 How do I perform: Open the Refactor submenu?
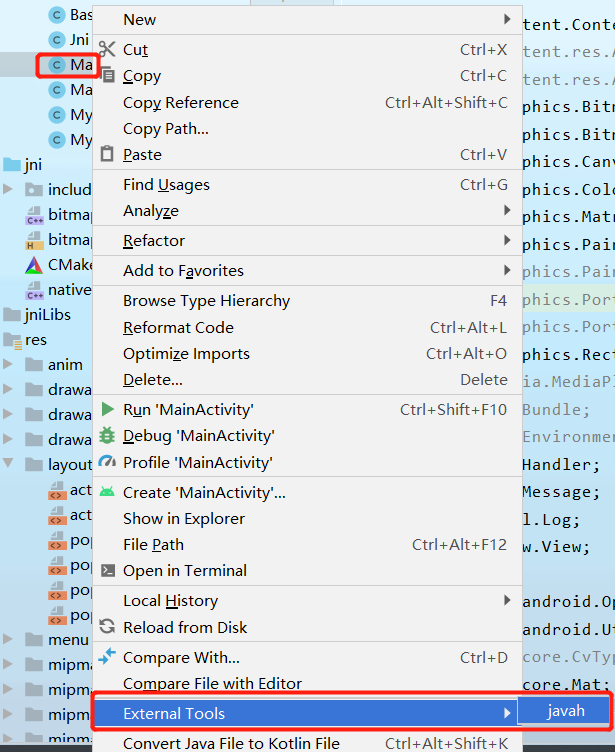[x=307, y=240]
